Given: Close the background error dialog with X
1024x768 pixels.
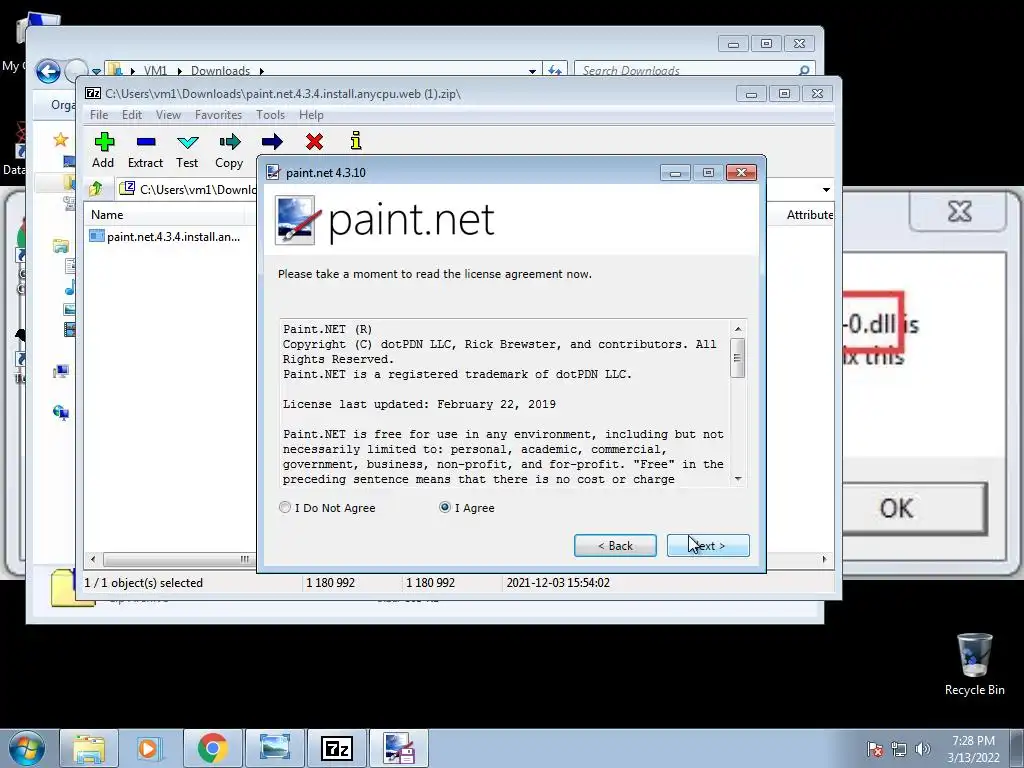Looking at the screenshot, I should 958,211.
